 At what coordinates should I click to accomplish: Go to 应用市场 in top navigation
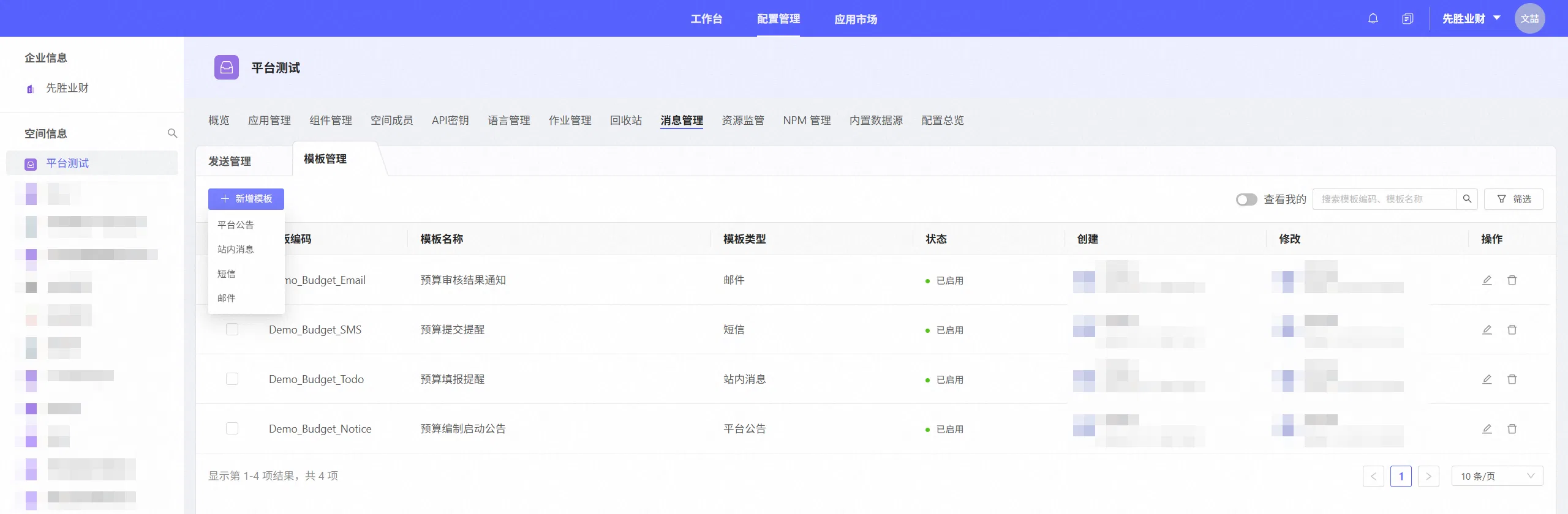coord(856,19)
